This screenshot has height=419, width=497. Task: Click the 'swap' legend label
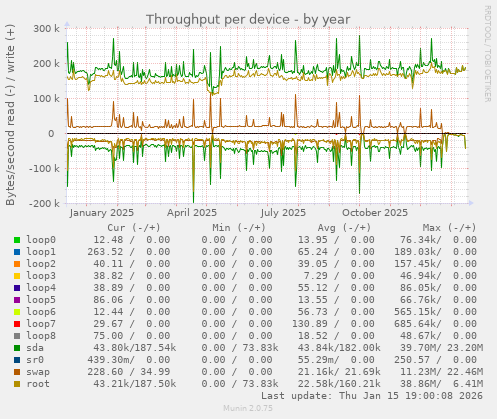point(38,372)
